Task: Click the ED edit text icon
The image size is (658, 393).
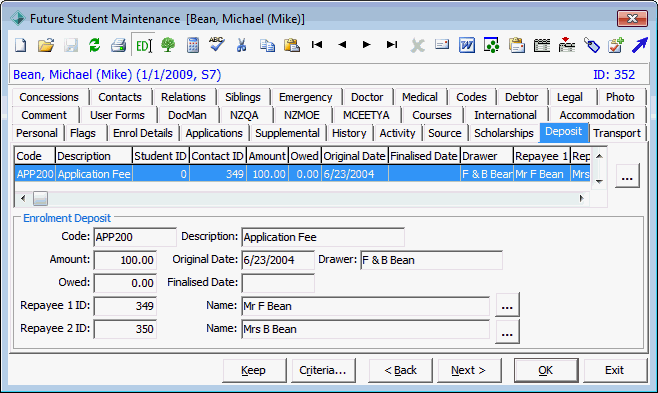Action: pyautogui.click(x=144, y=45)
